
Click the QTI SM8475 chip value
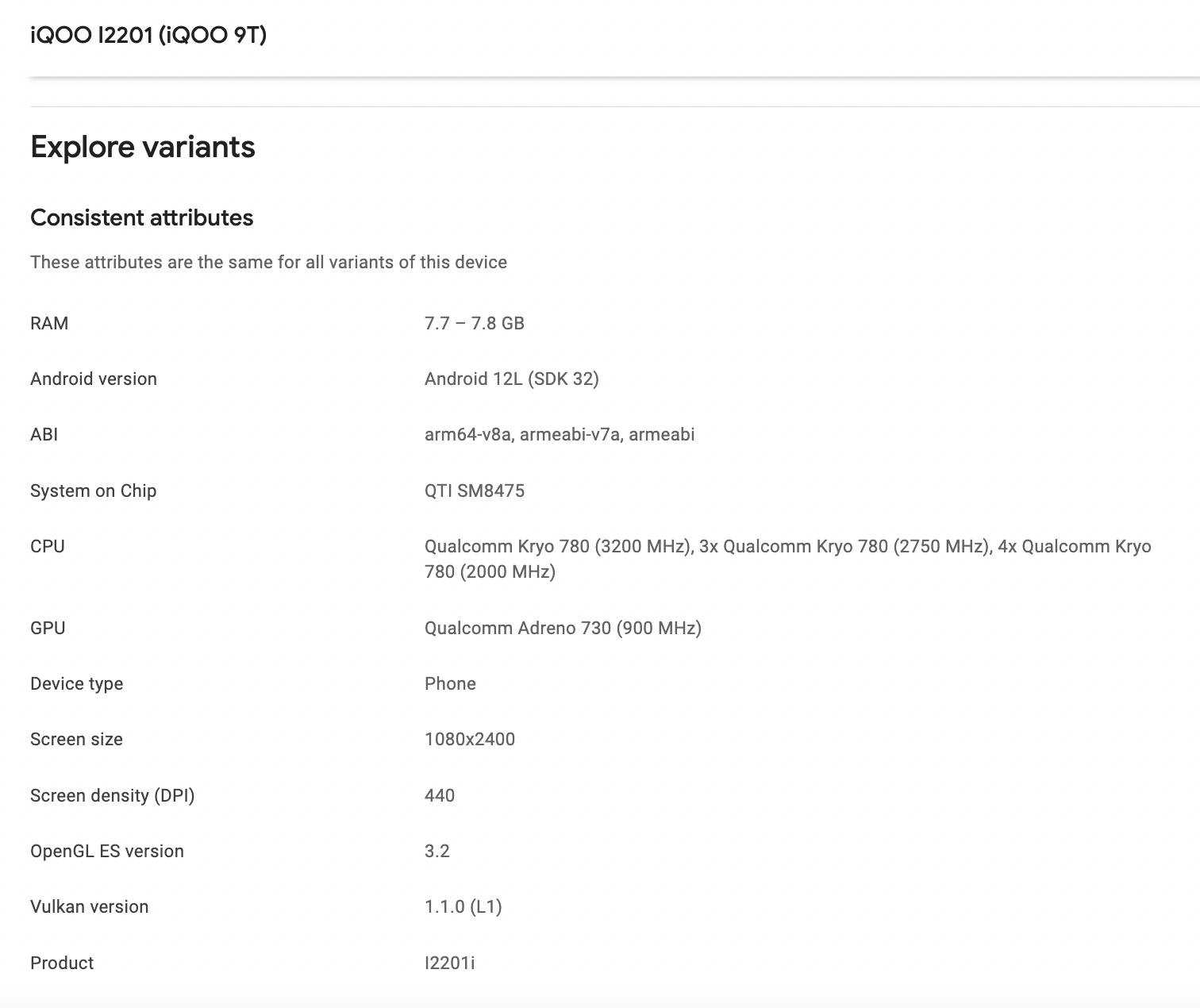(x=474, y=491)
